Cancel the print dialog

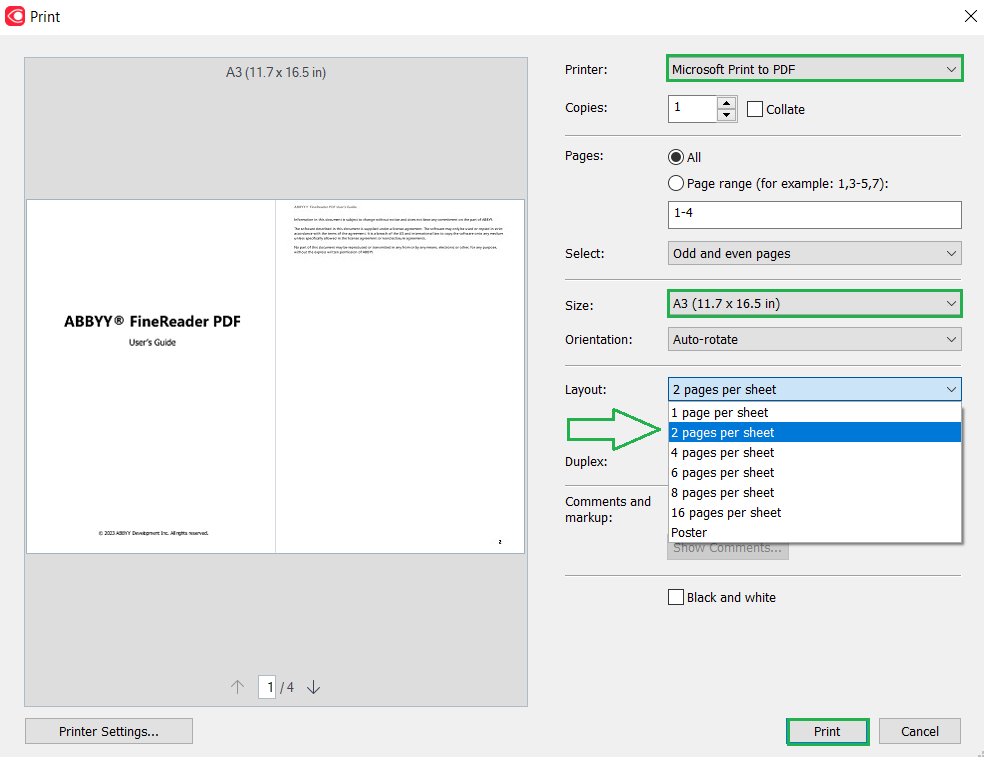(x=919, y=731)
